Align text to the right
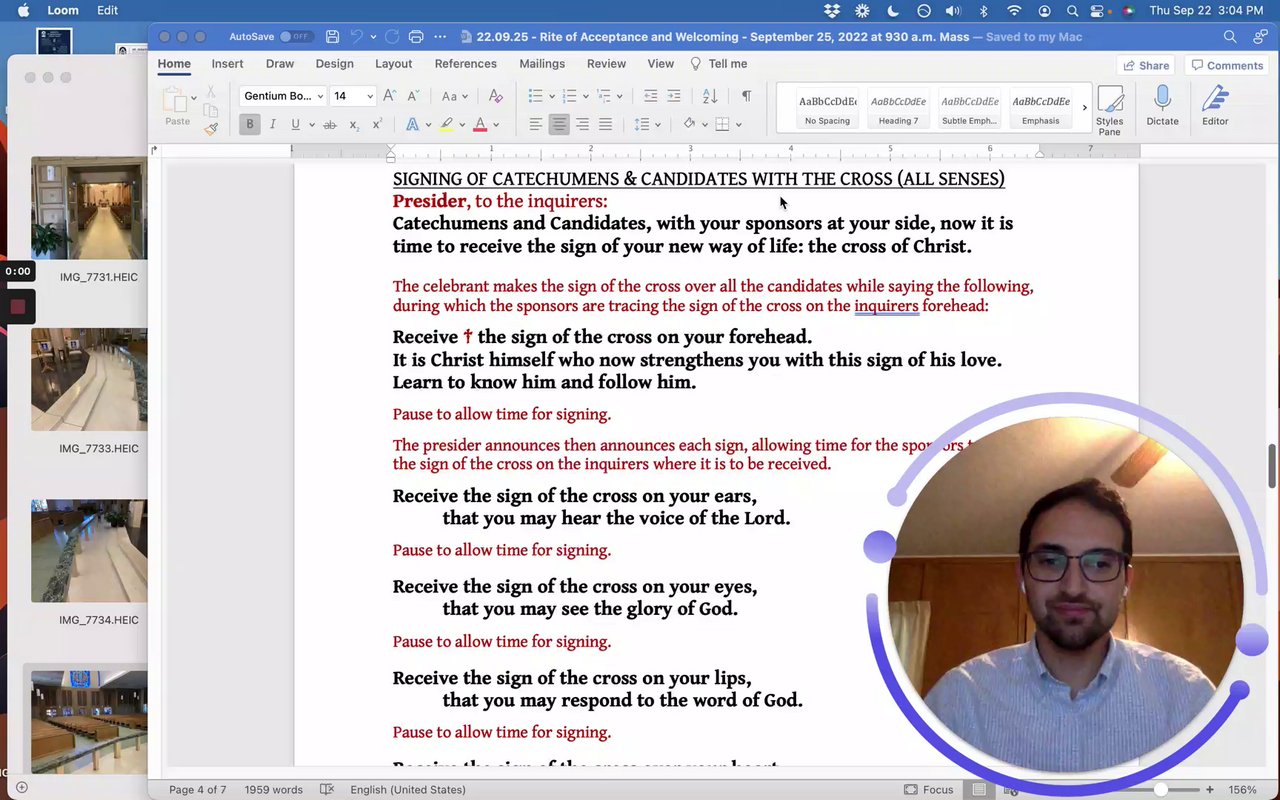The image size is (1280, 800). [x=582, y=124]
